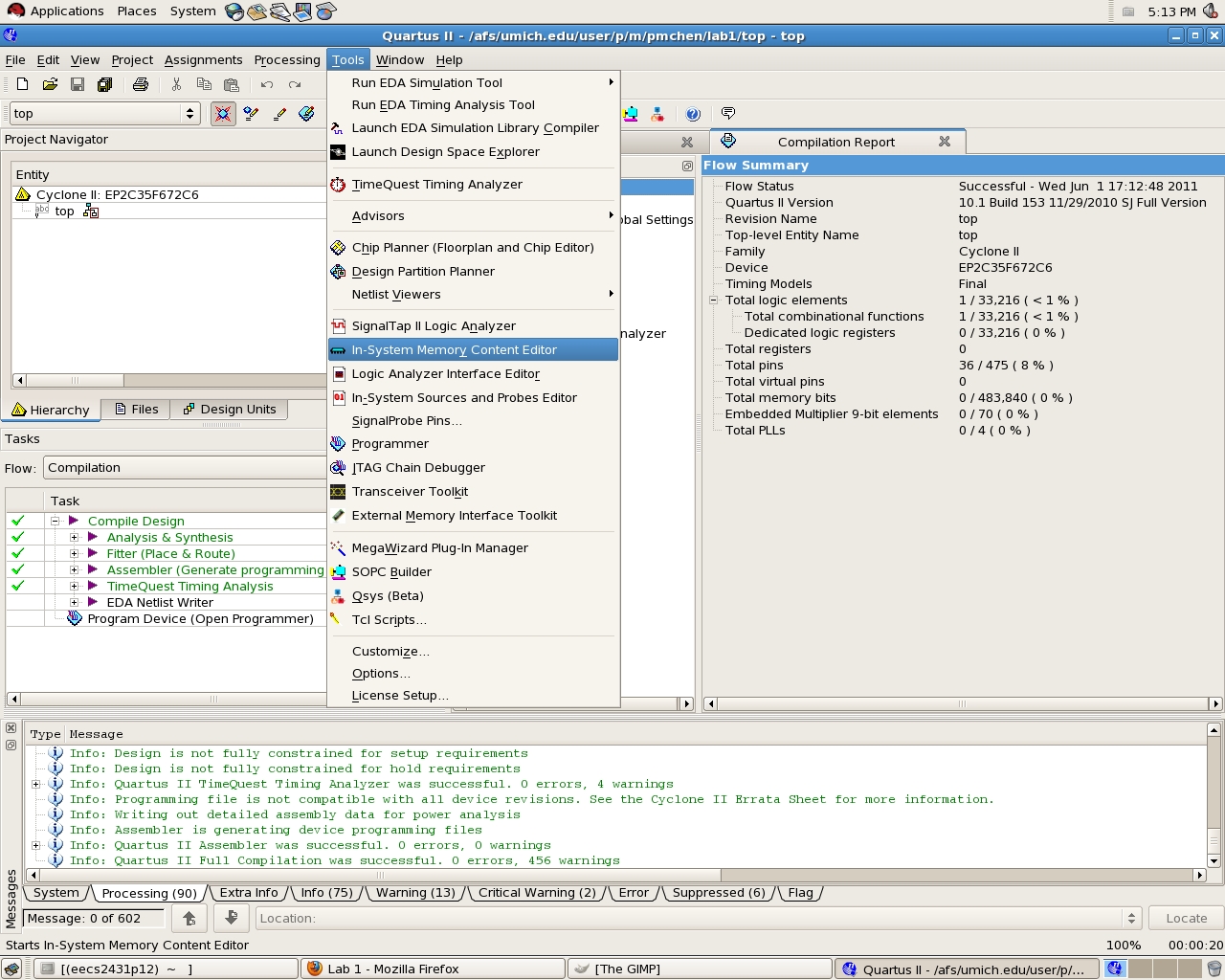Open The GIMP taskbar item
Screen dimensions: 1225x980
click(x=700, y=969)
